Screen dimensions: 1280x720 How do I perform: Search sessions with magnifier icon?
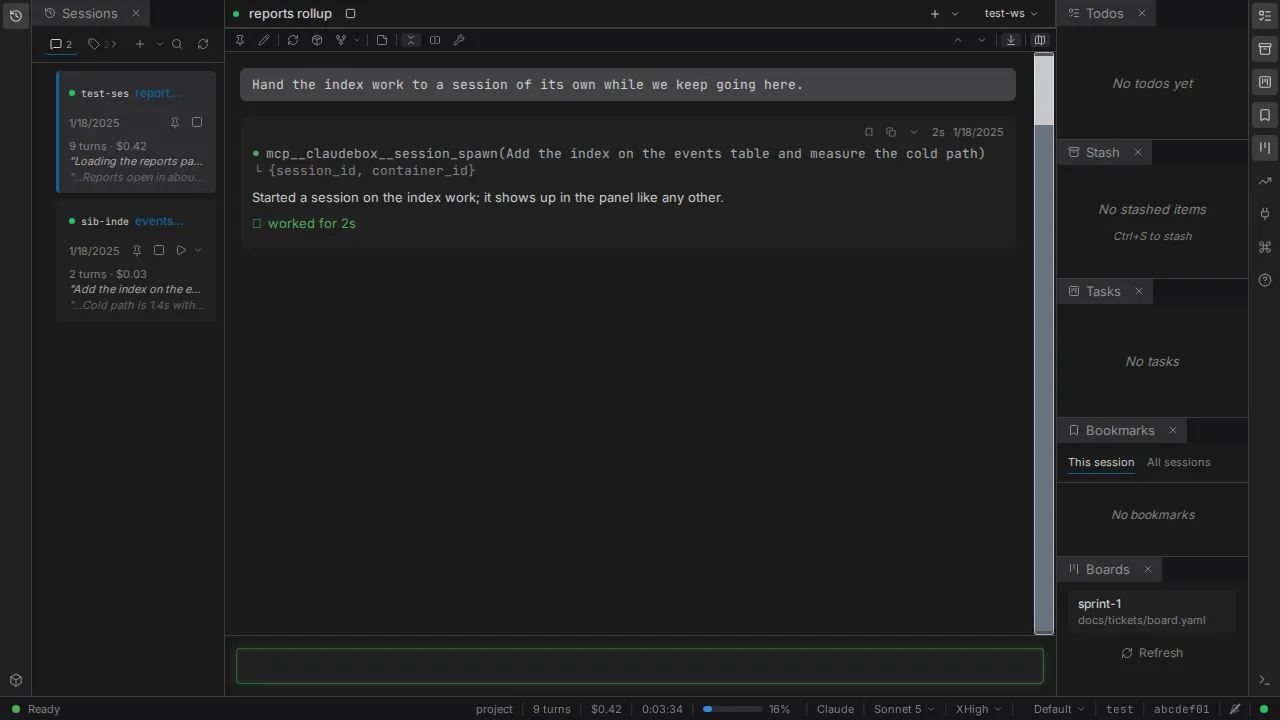[x=177, y=44]
